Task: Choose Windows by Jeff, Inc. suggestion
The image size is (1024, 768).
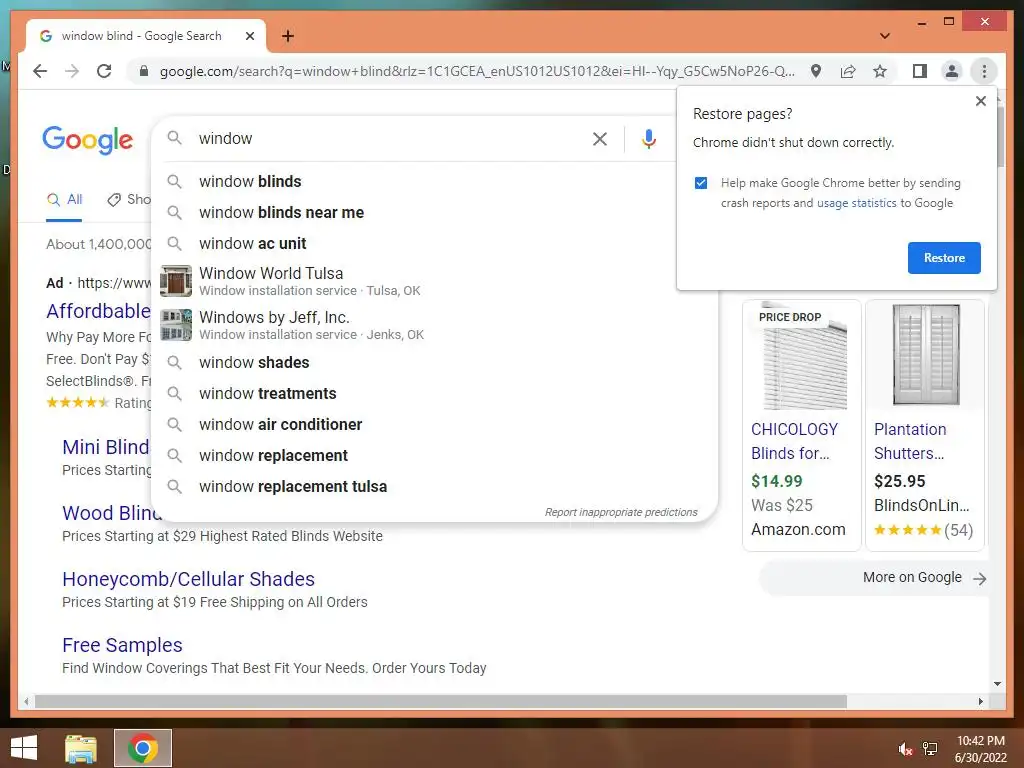Action: [434, 325]
